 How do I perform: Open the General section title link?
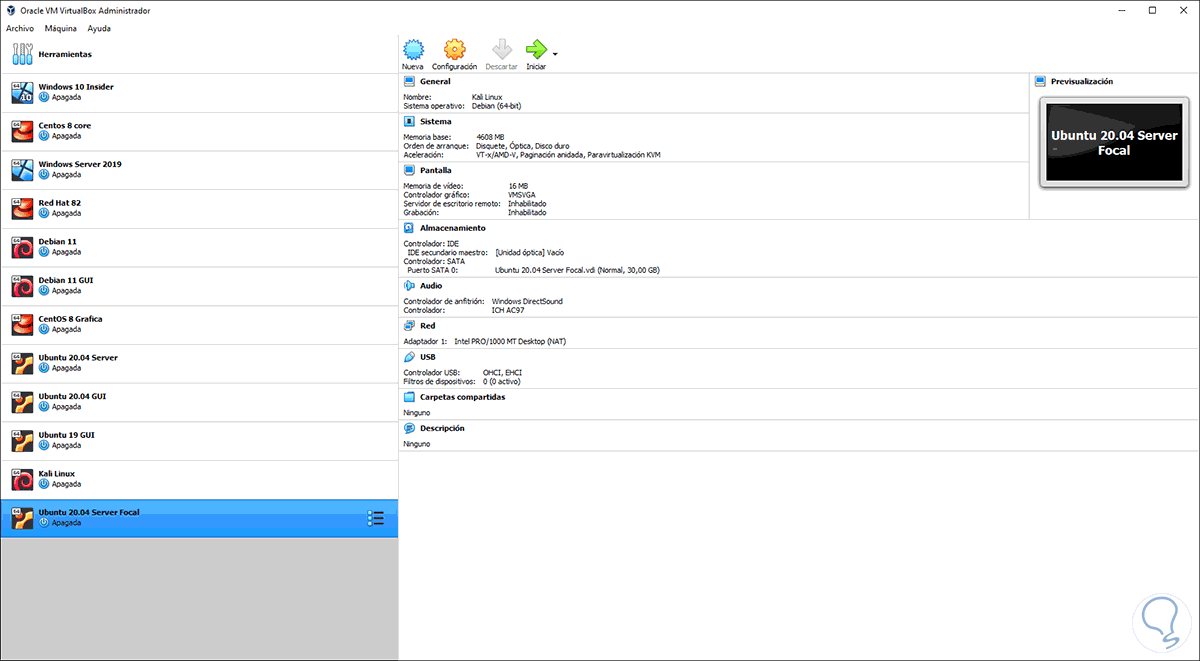435,81
